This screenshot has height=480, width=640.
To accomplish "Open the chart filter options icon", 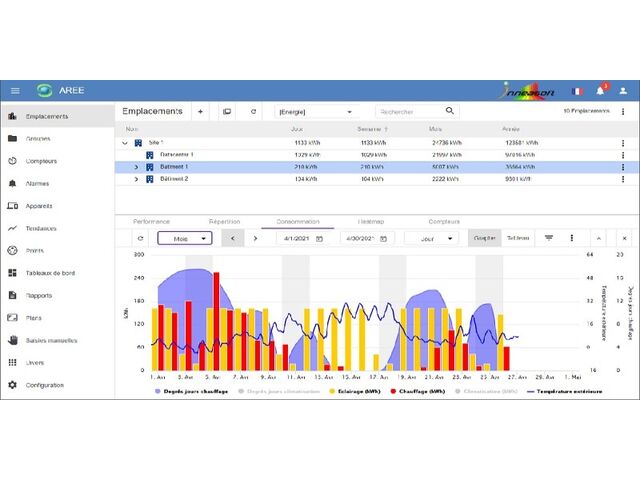I will [548, 239].
